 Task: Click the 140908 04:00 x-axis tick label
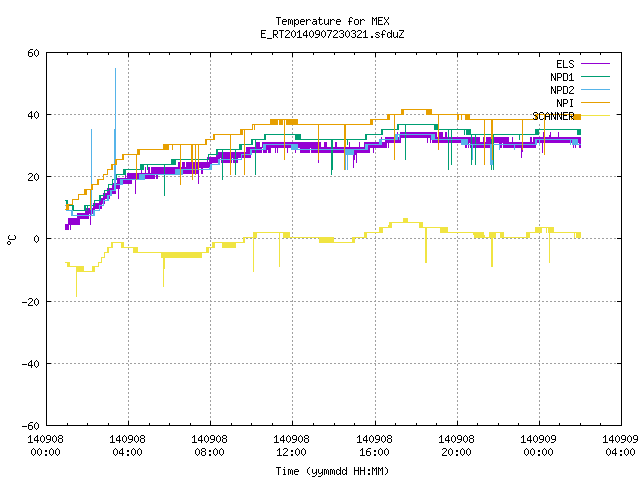127,446
